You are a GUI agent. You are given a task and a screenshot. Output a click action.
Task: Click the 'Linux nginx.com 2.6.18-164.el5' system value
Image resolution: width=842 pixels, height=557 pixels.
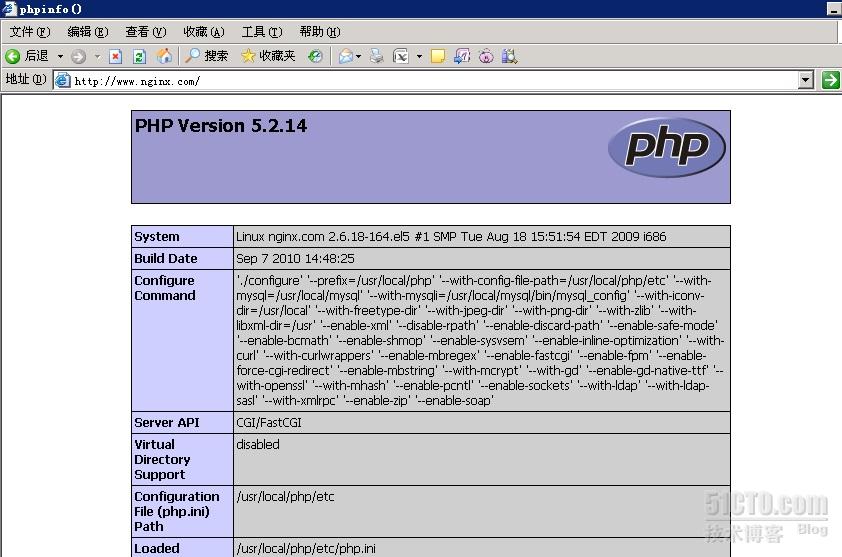point(451,237)
